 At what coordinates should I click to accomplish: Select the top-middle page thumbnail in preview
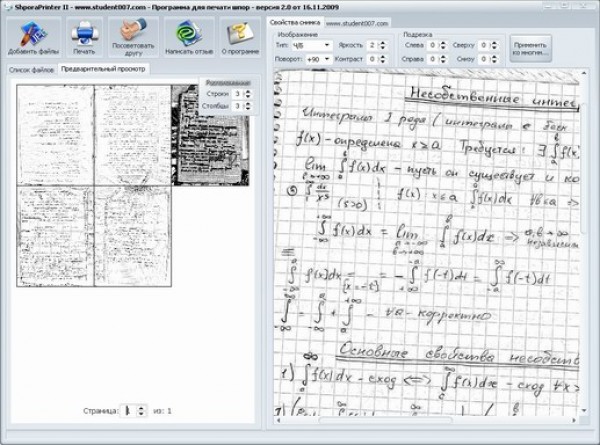pyautogui.click(x=133, y=135)
